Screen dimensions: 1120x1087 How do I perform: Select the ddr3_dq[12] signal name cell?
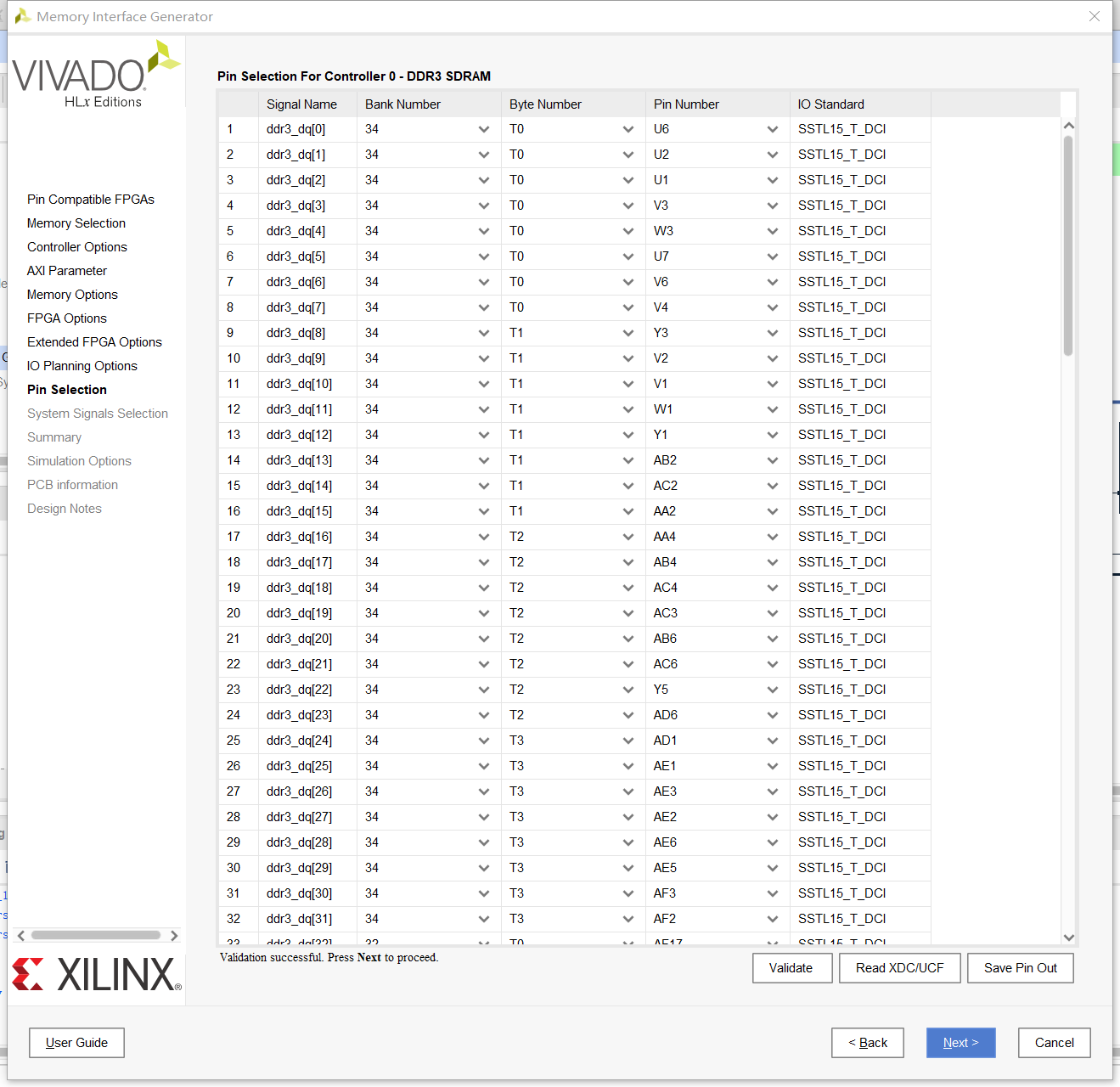307,435
